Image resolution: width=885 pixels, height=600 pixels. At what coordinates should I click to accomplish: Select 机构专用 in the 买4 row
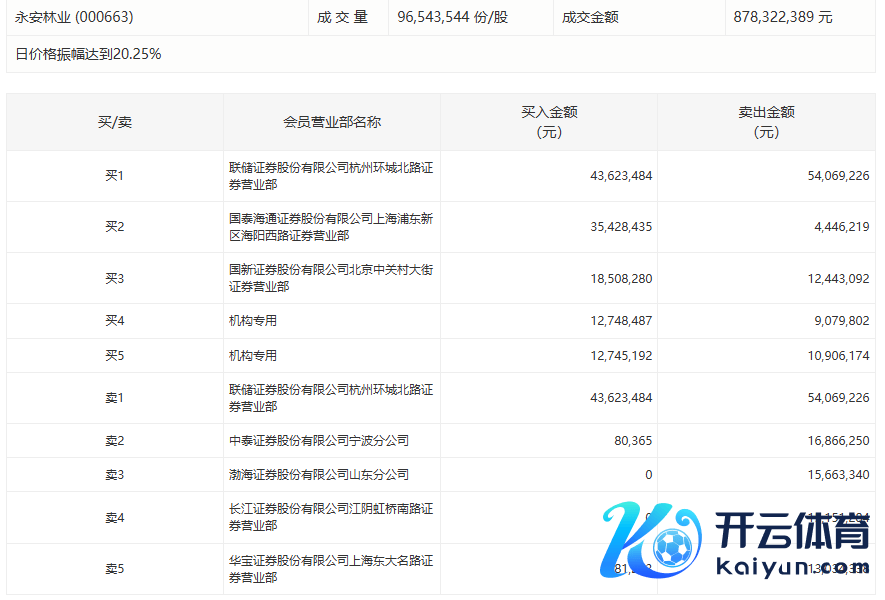(253, 321)
